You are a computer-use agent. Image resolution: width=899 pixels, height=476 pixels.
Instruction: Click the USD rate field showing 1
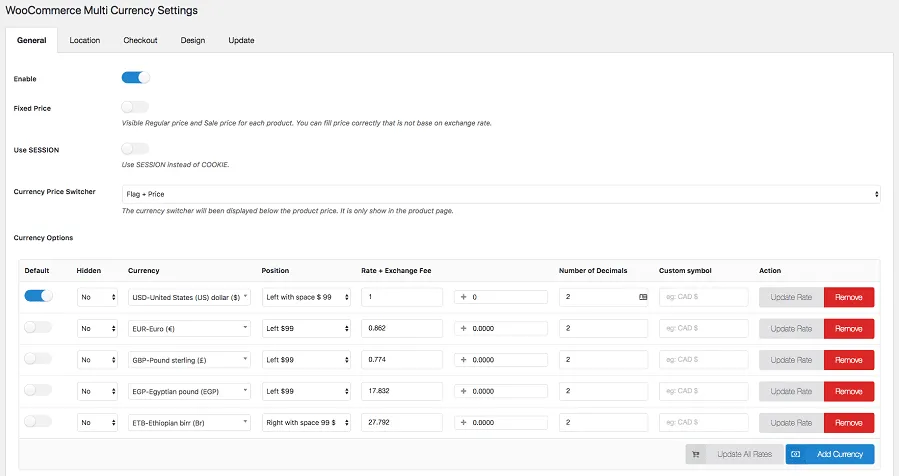402,297
